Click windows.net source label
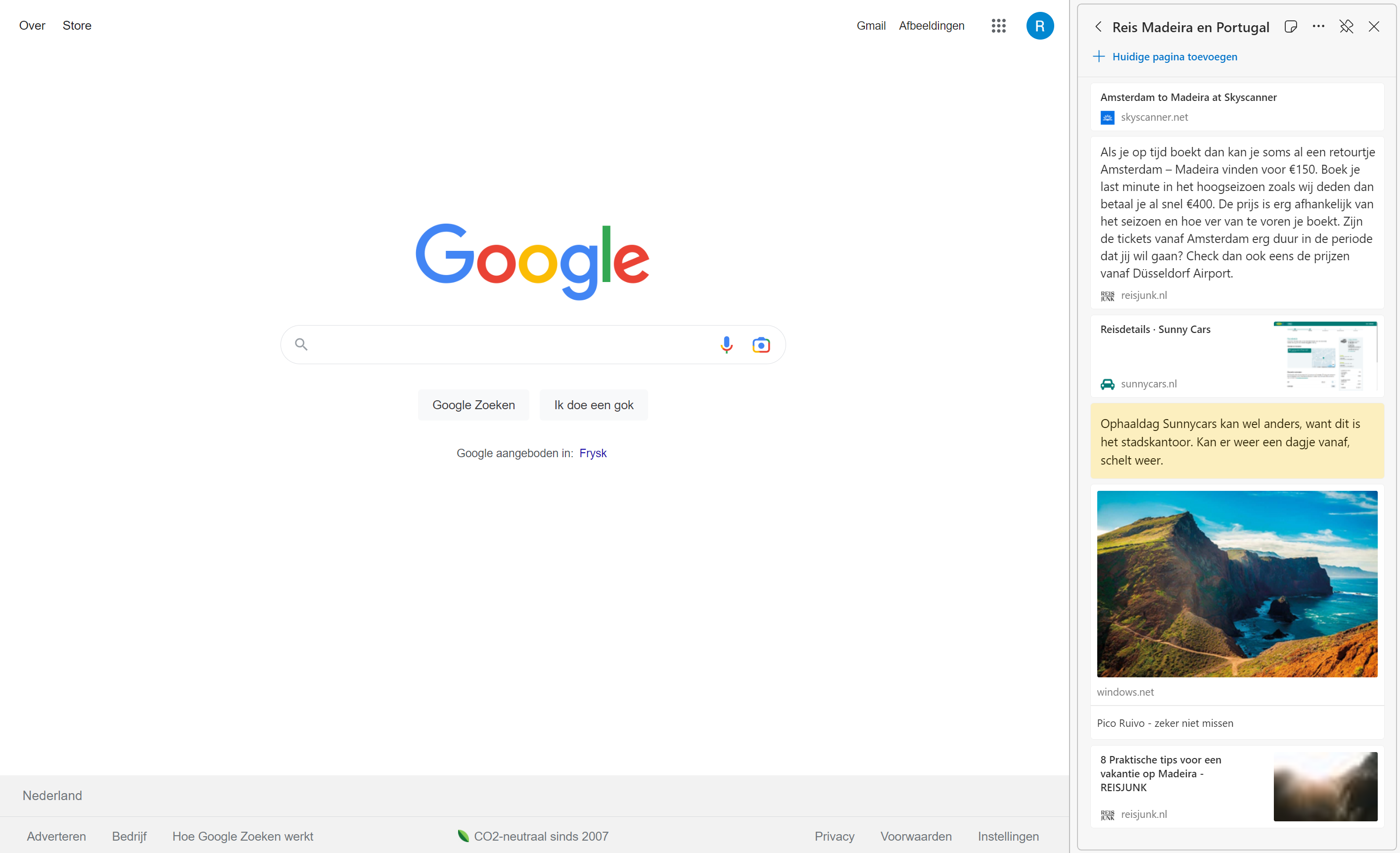This screenshot has height=853, width=1400. [x=1125, y=692]
